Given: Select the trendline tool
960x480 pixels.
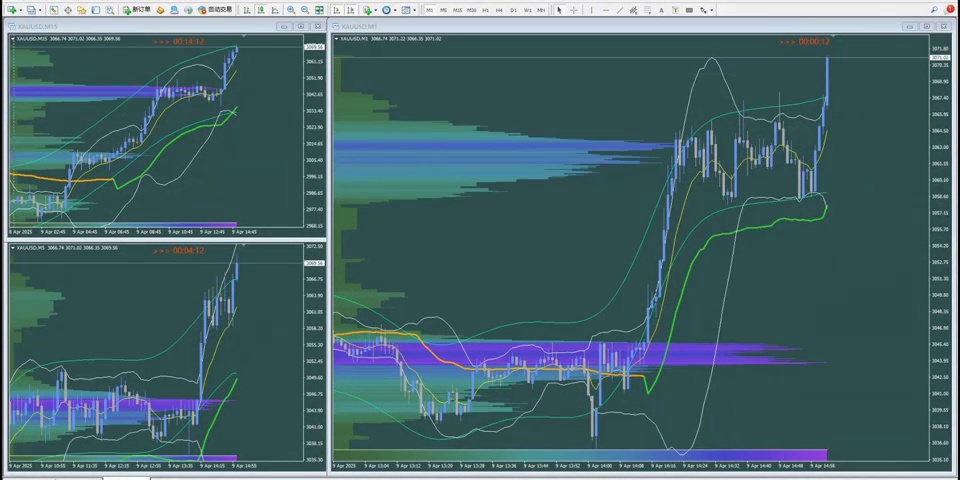Looking at the screenshot, I should coord(620,10).
